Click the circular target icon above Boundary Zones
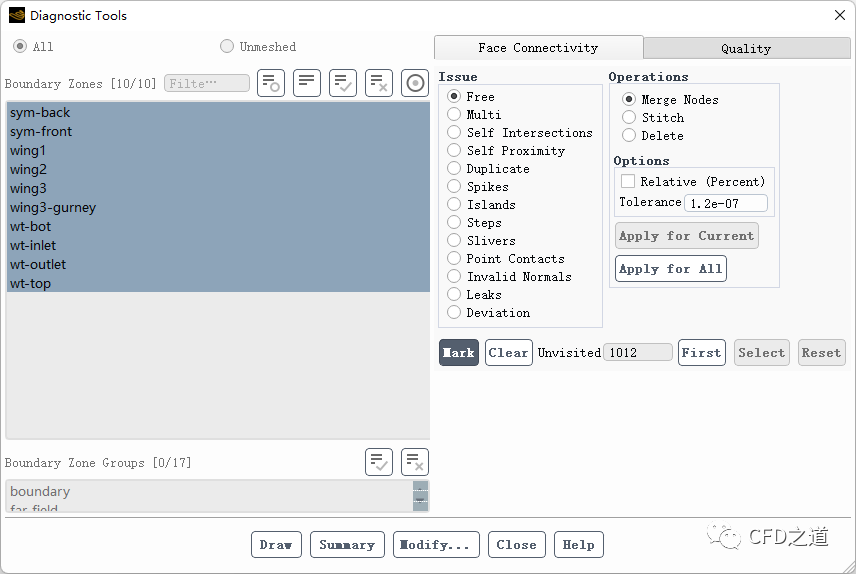The width and height of the screenshot is (856, 574). (415, 83)
